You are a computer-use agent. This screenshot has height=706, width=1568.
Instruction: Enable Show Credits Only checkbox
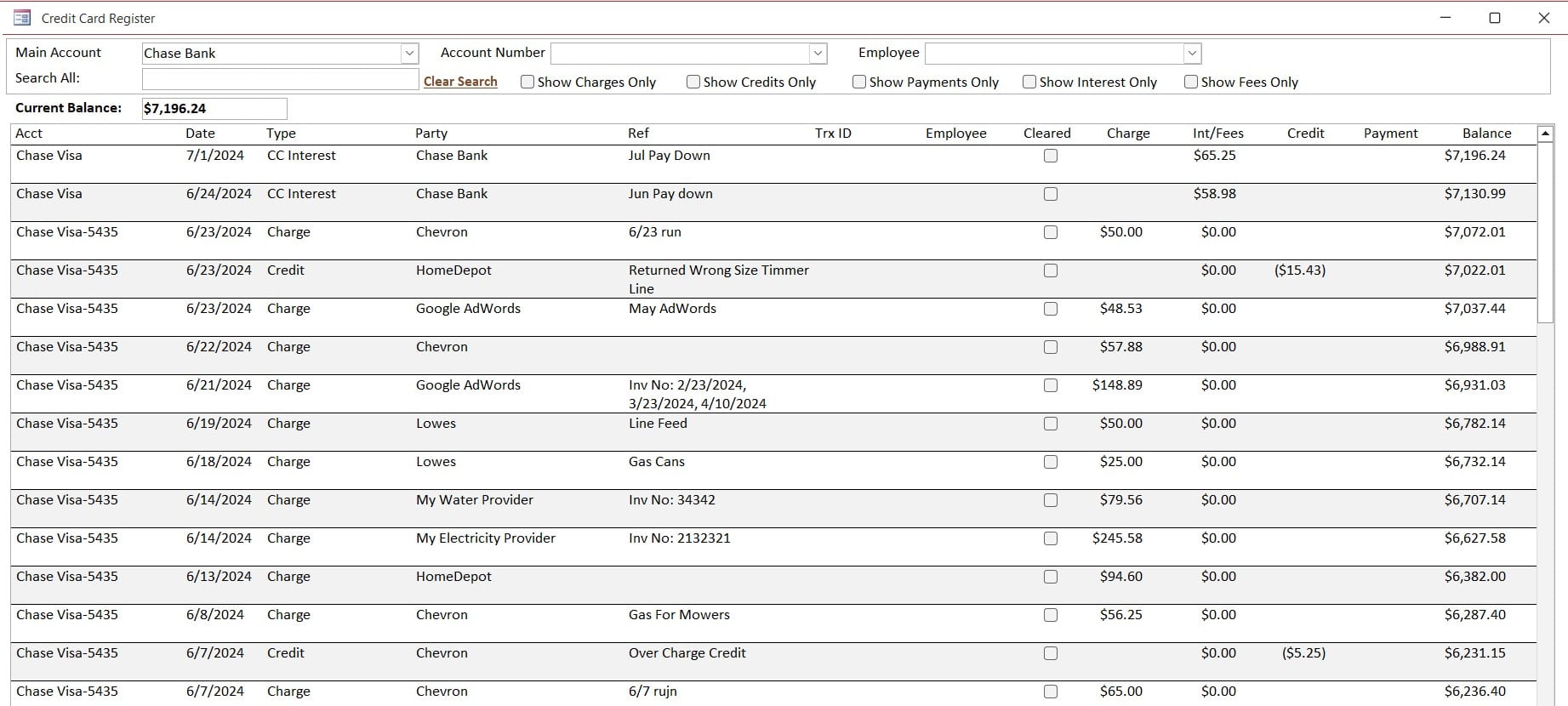coord(693,82)
